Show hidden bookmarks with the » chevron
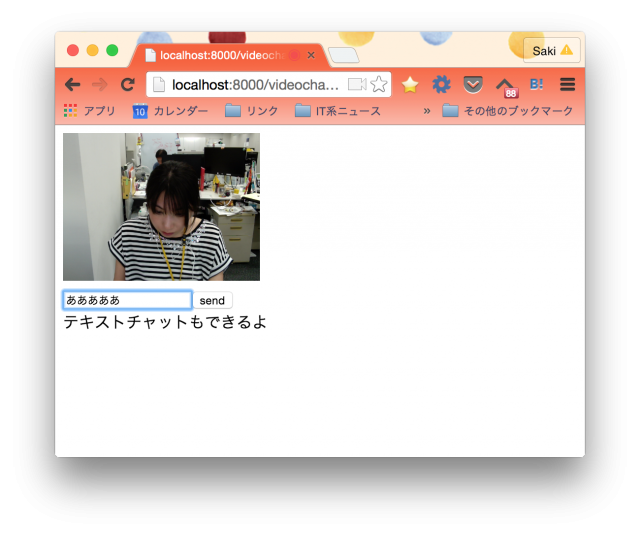This screenshot has width=640, height=536. click(x=427, y=111)
